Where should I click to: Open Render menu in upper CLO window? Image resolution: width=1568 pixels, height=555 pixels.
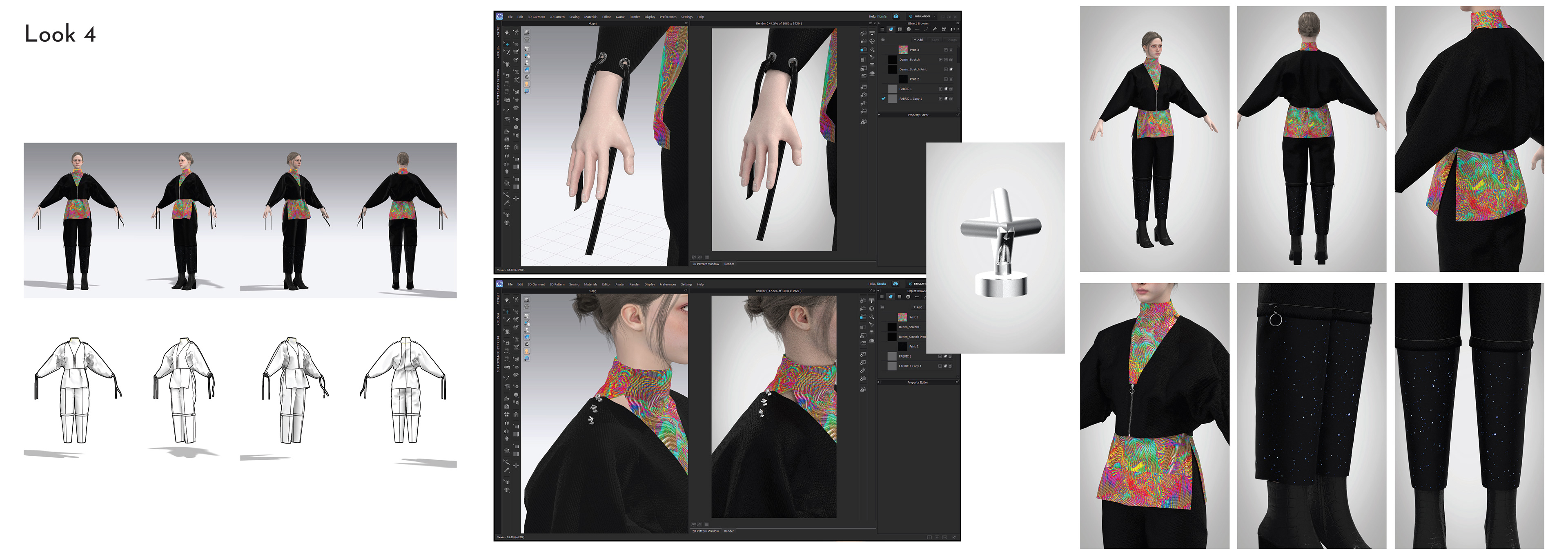click(x=634, y=17)
